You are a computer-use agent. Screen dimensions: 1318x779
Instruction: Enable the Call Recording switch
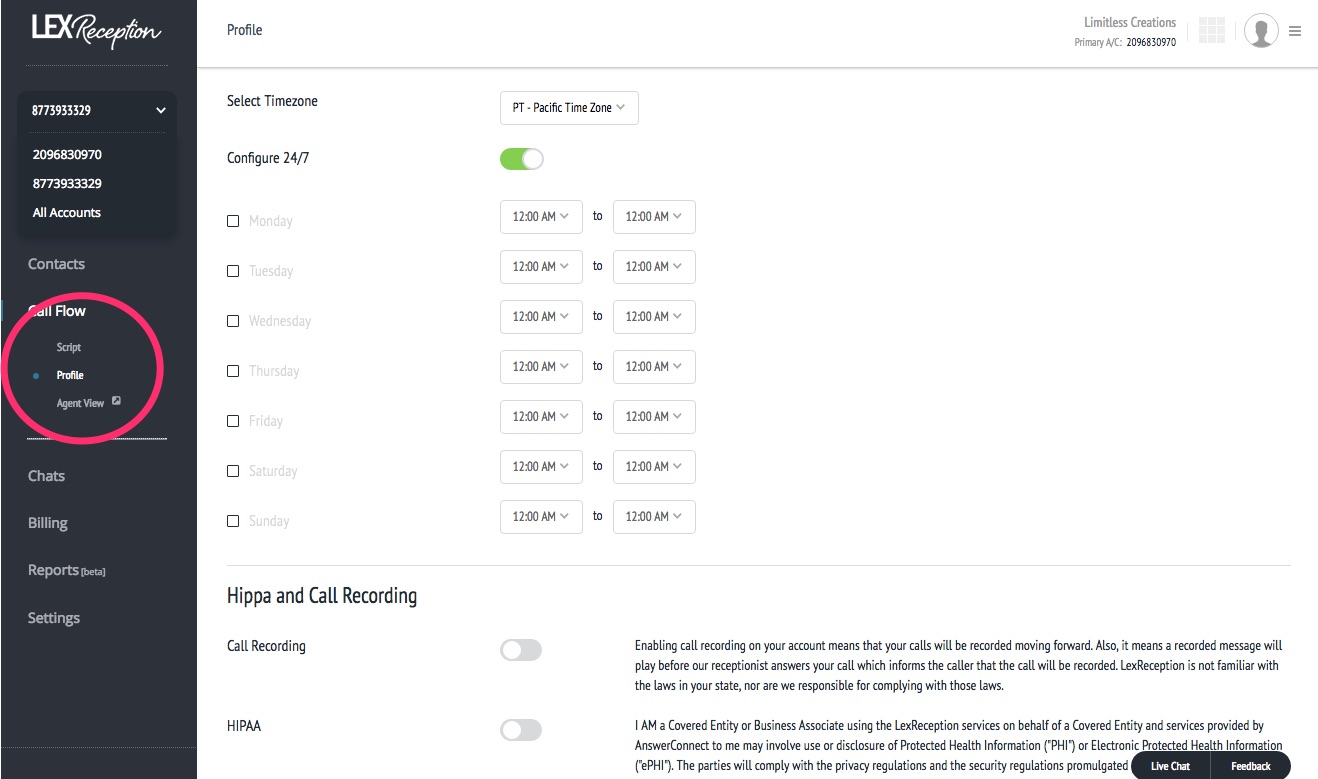pos(521,651)
